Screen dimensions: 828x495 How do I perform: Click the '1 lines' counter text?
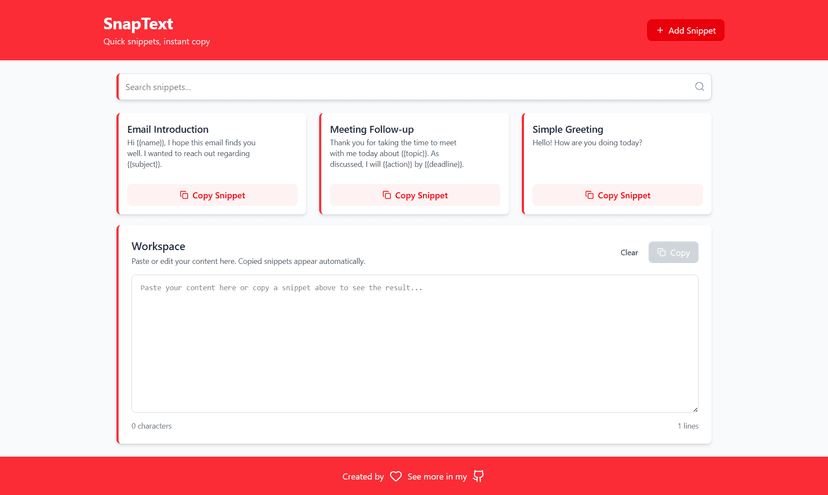(688, 426)
